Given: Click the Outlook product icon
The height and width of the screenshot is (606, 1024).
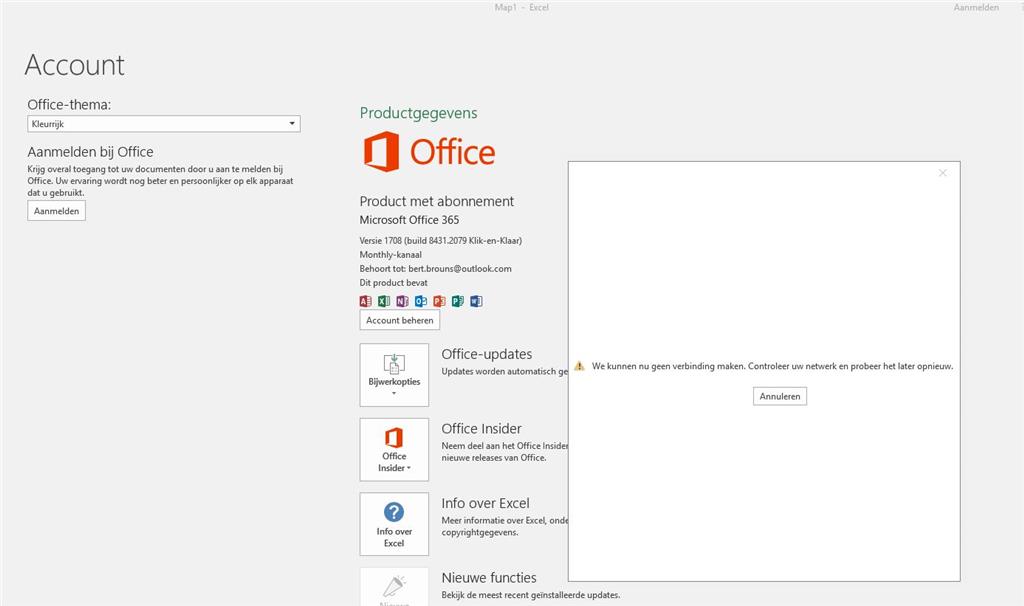Looking at the screenshot, I should pyautogui.click(x=421, y=301).
